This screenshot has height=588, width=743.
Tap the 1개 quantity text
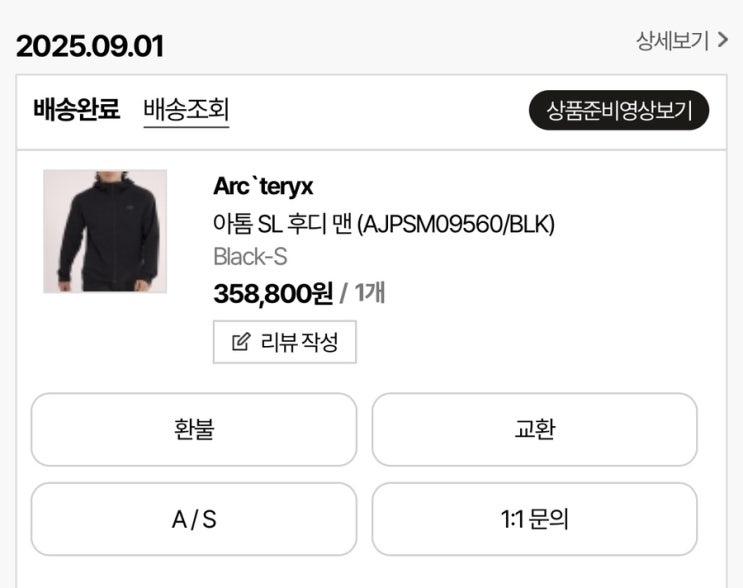369,293
